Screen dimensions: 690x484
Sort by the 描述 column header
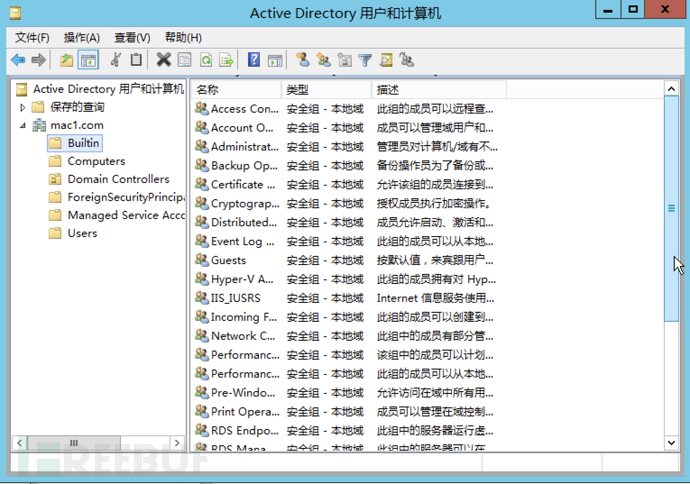[439, 90]
